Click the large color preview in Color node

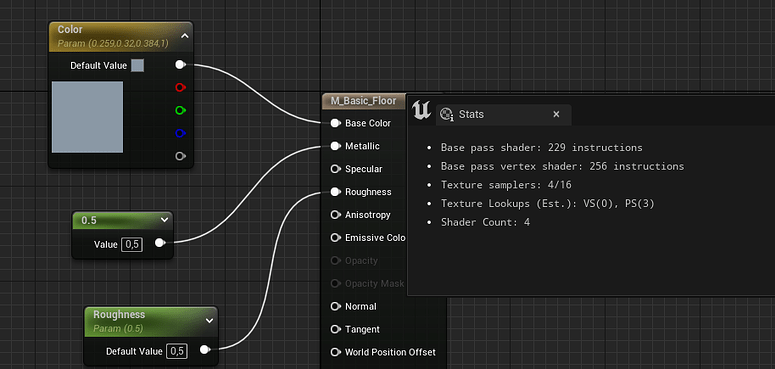click(87, 117)
